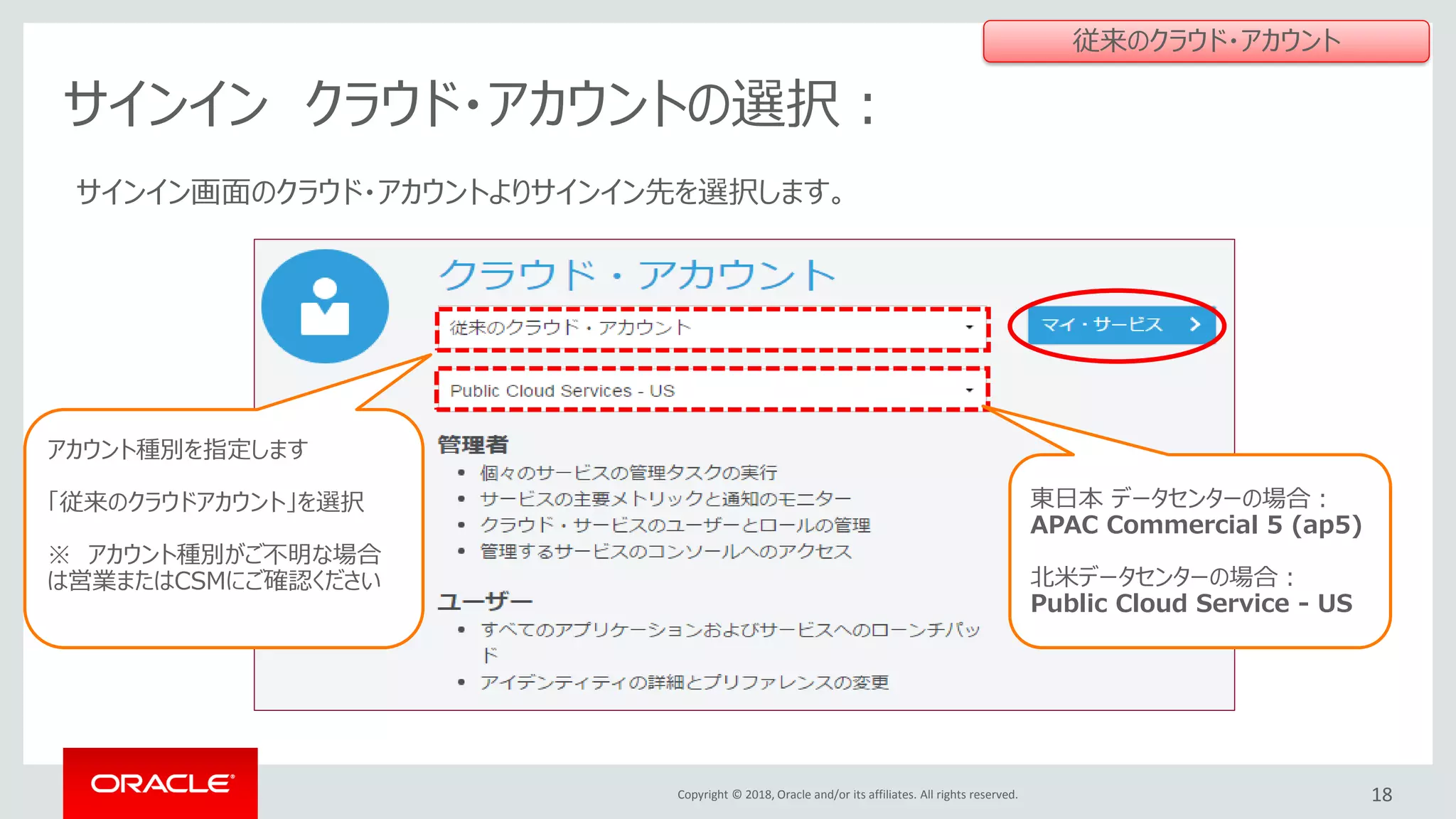1456x819 pixels.
Task: Click the マイ・サービス button
Action: click(1121, 325)
